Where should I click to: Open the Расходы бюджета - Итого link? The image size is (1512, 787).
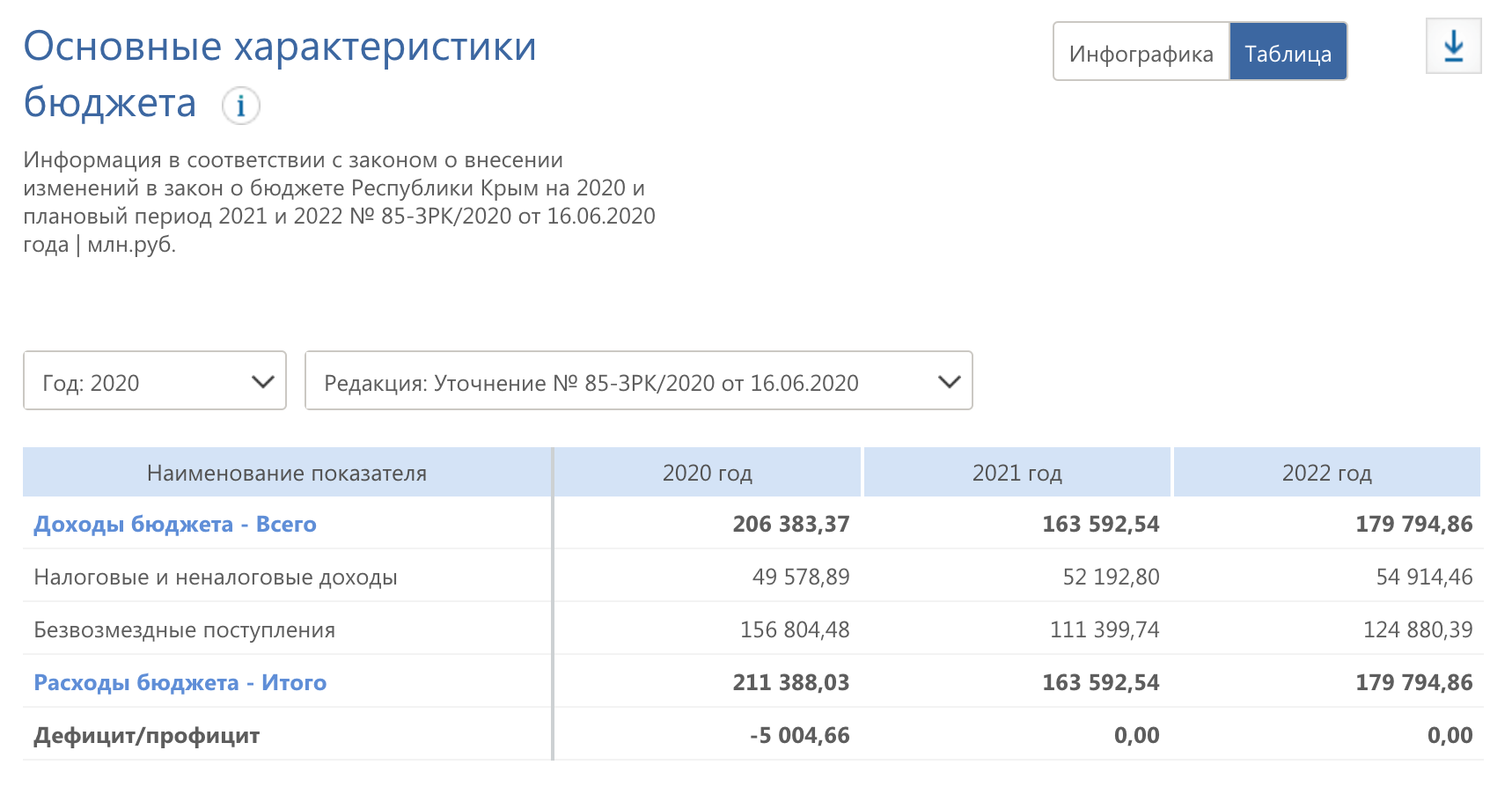(180, 682)
